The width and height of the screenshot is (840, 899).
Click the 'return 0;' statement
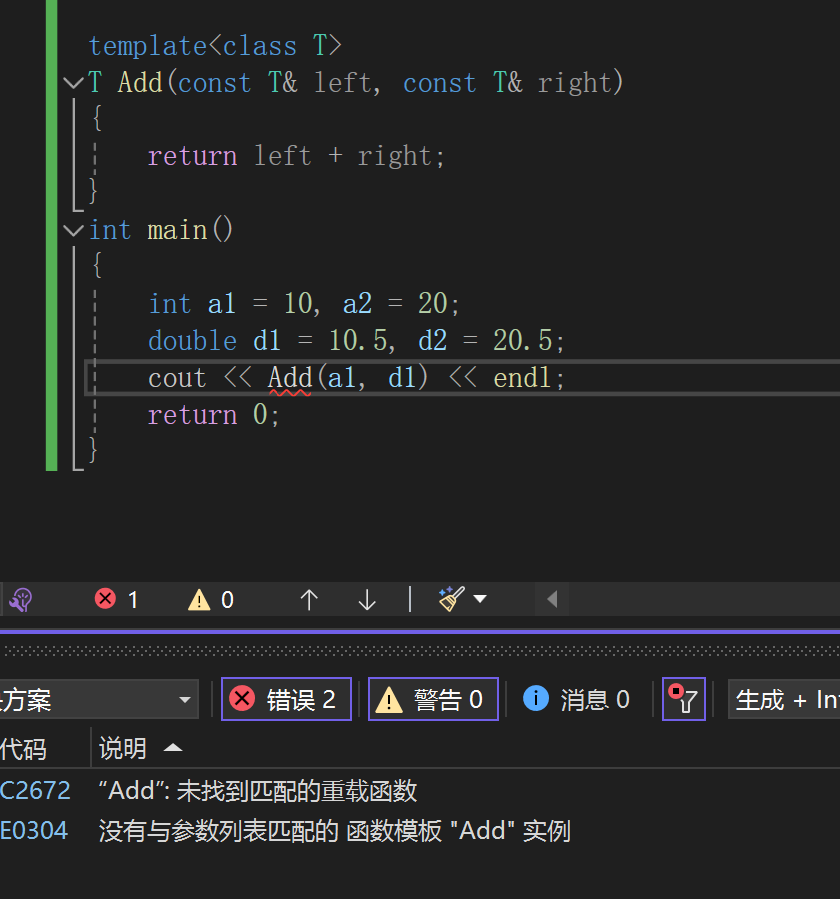(x=213, y=415)
